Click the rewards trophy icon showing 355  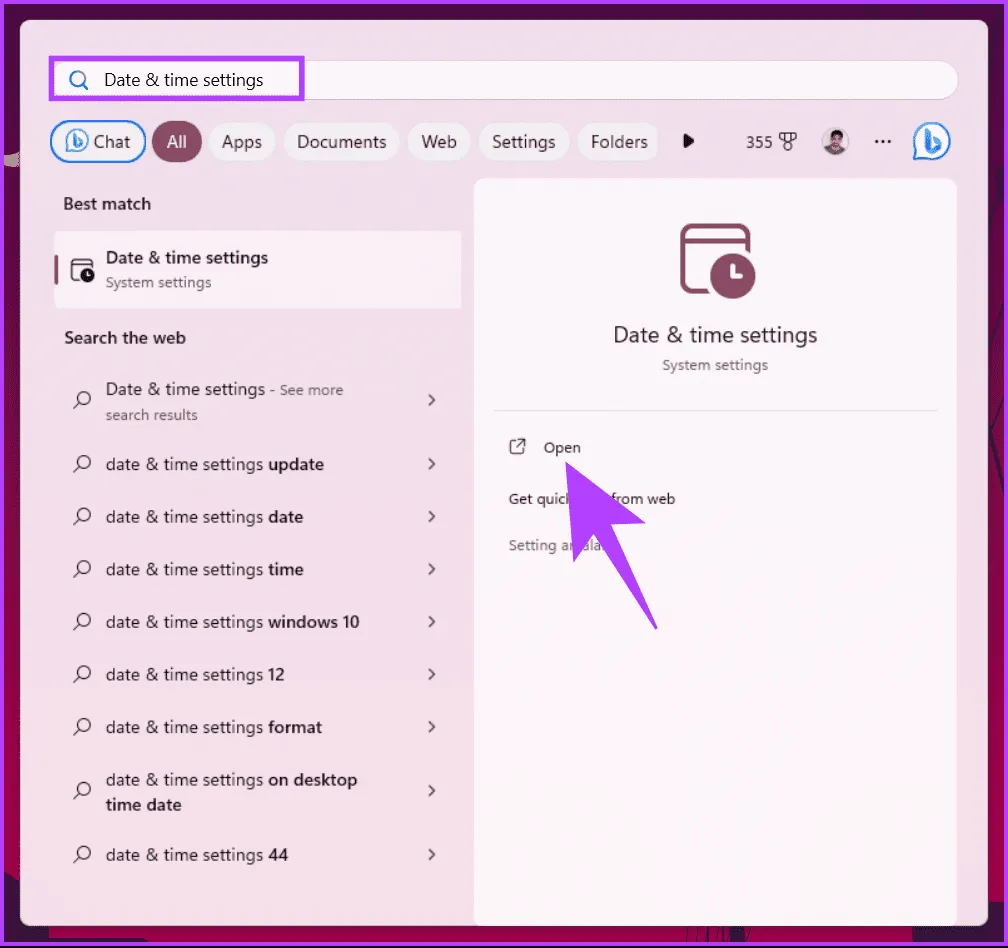coord(787,142)
